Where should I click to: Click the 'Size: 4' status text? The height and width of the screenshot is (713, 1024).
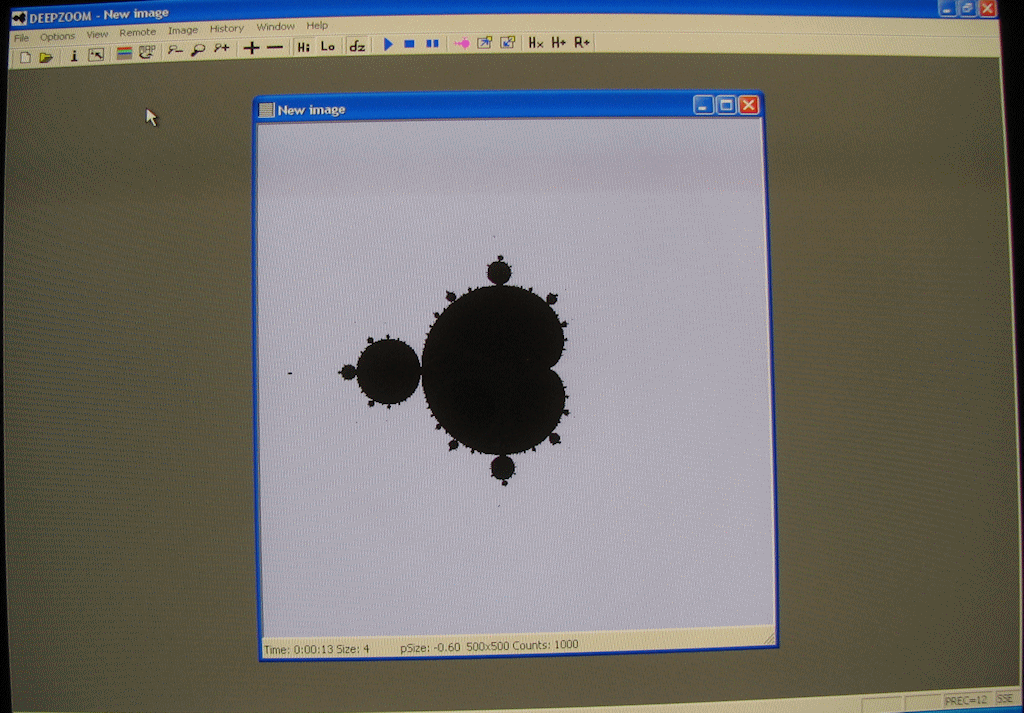pyautogui.click(x=353, y=649)
